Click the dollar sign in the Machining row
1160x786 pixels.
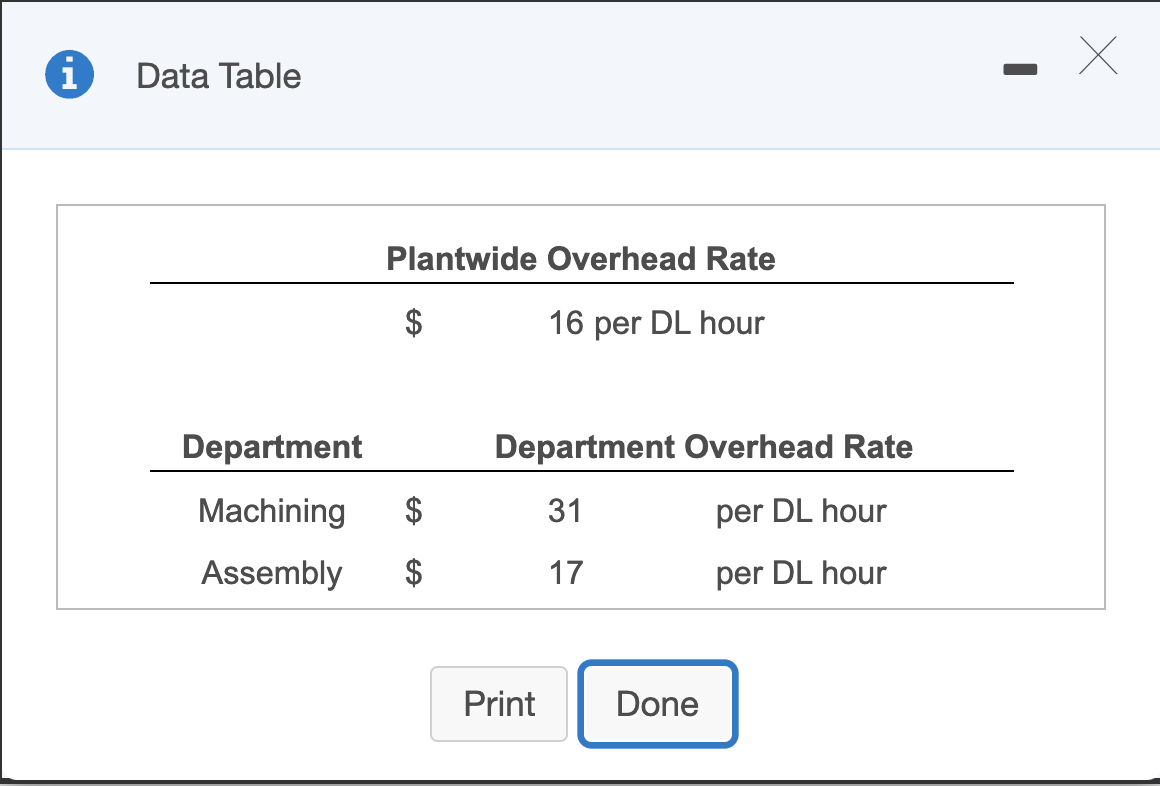click(x=411, y=511)
